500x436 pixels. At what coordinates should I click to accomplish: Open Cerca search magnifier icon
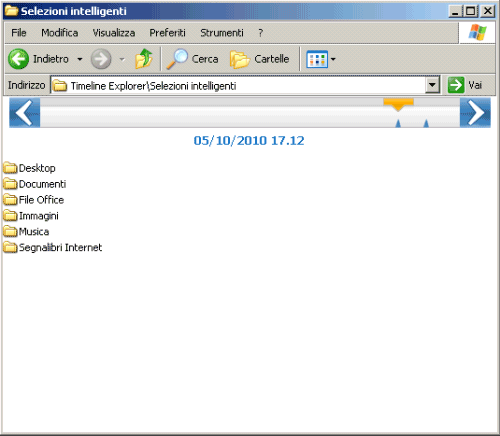tap(177, 59)
